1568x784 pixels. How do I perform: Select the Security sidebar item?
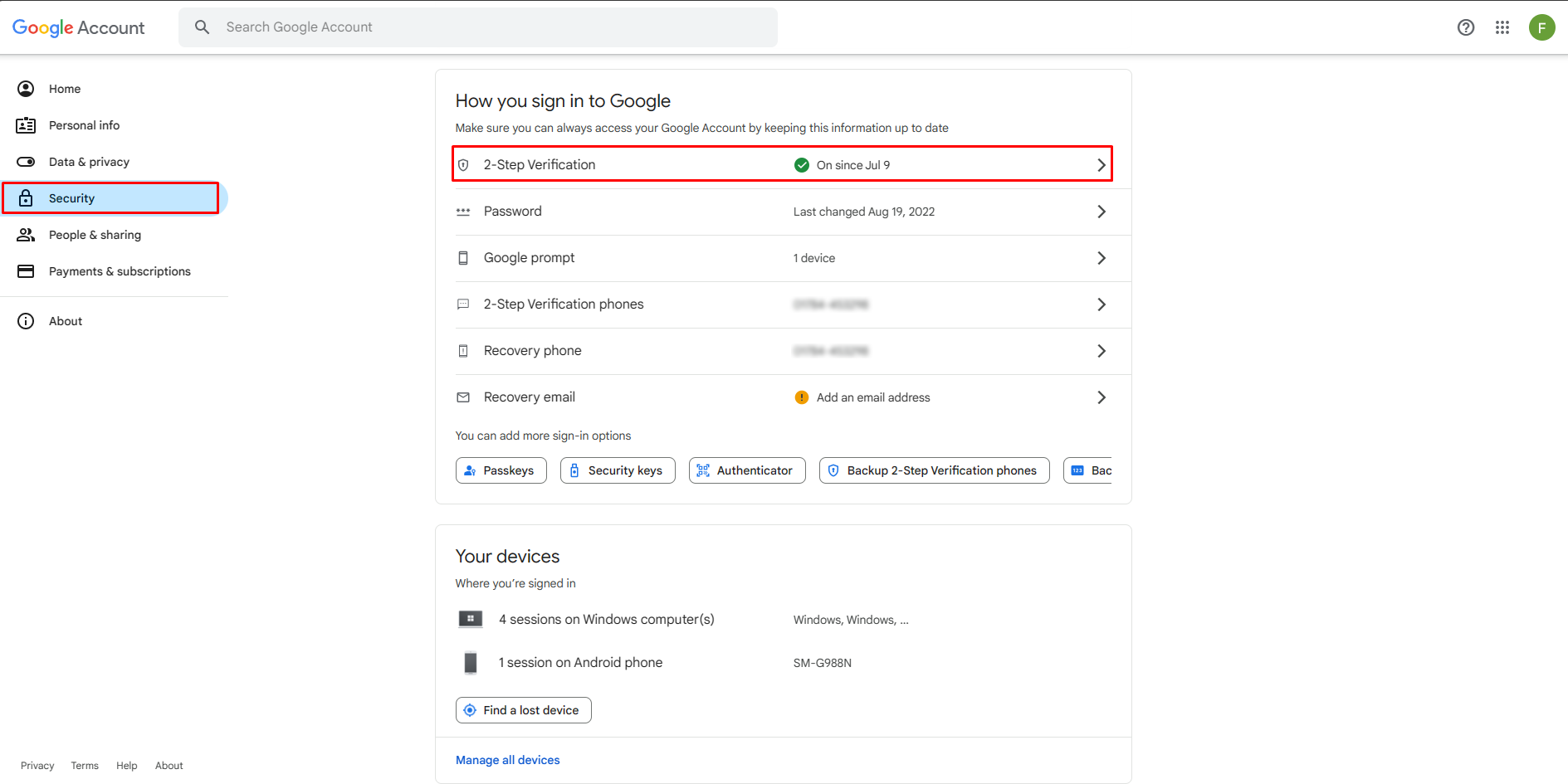click(114, 198)
